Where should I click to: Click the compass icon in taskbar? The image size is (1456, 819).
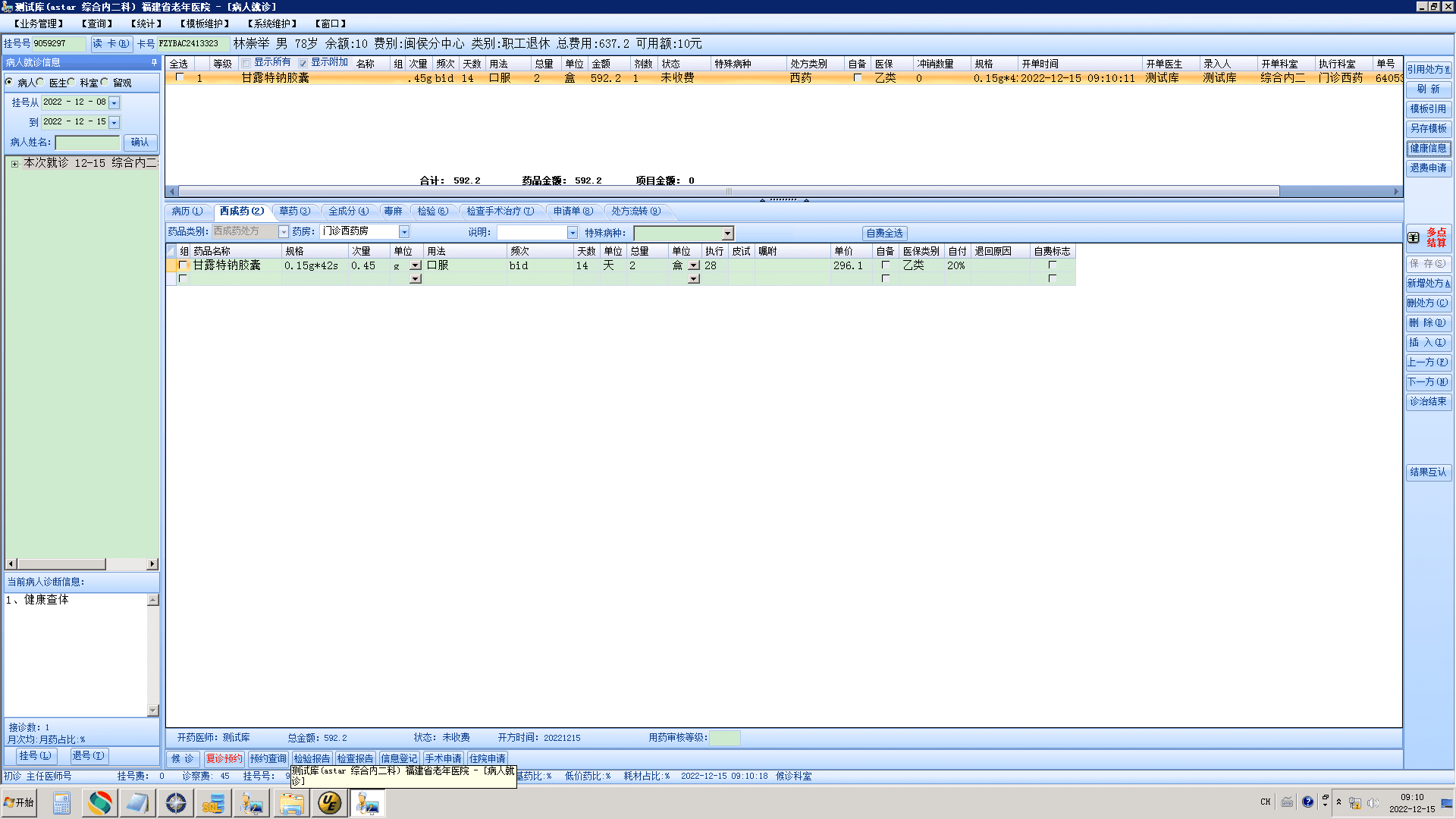[x=175, y=803]
